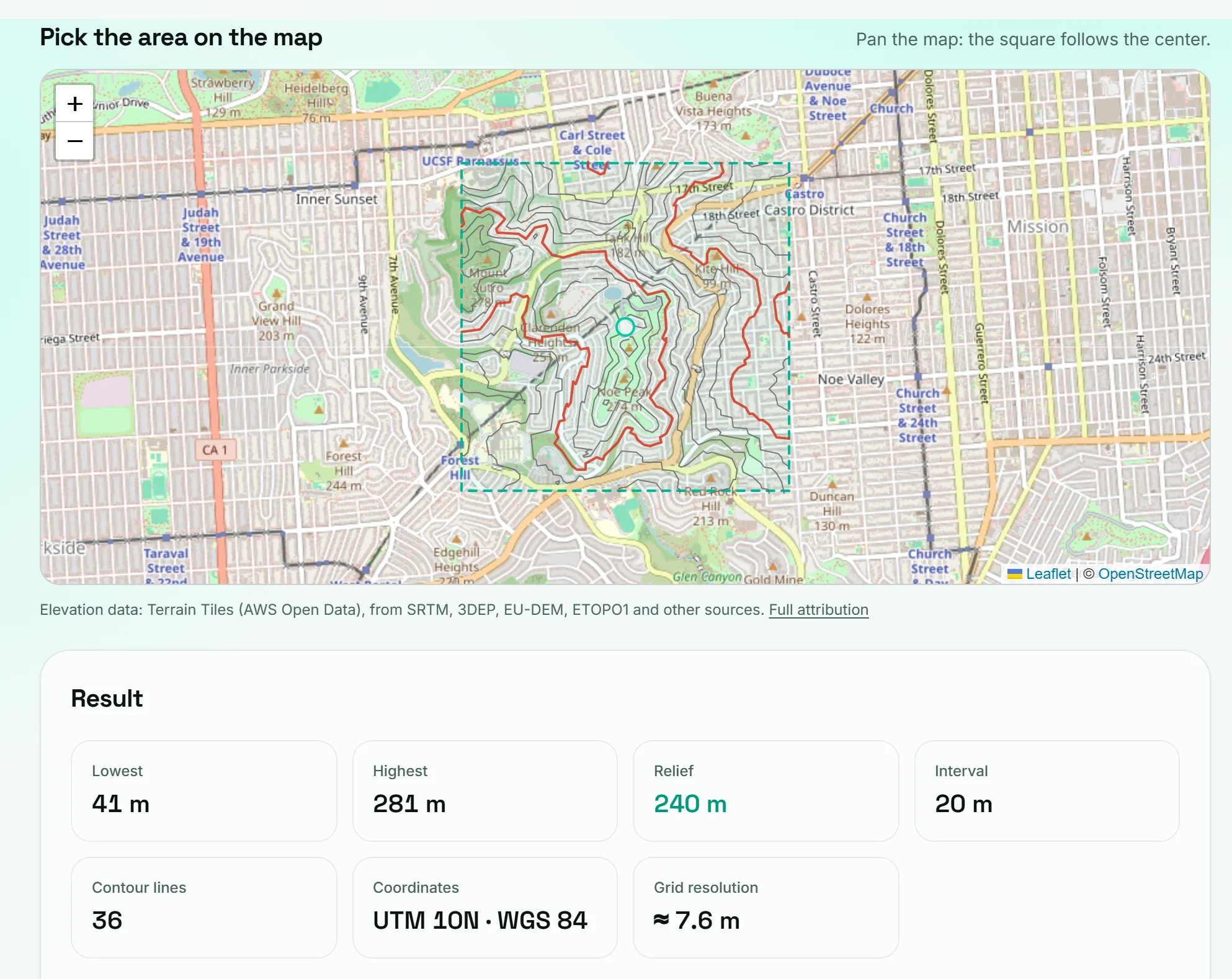Click the Result section heading
1232x979 pixels.
coord(107,698)
